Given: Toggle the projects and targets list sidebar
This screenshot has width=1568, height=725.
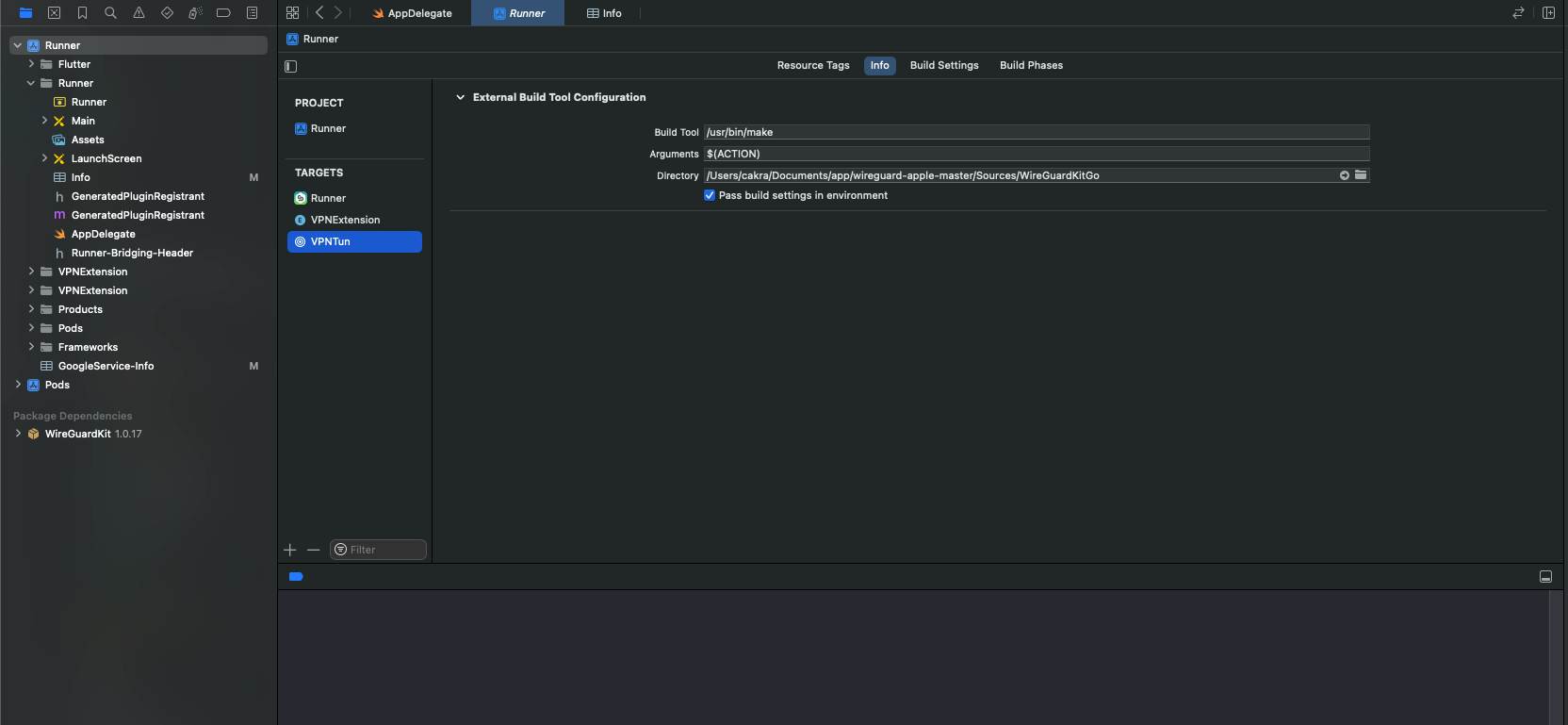Looking at the screenshot, I should coord(291,66).
